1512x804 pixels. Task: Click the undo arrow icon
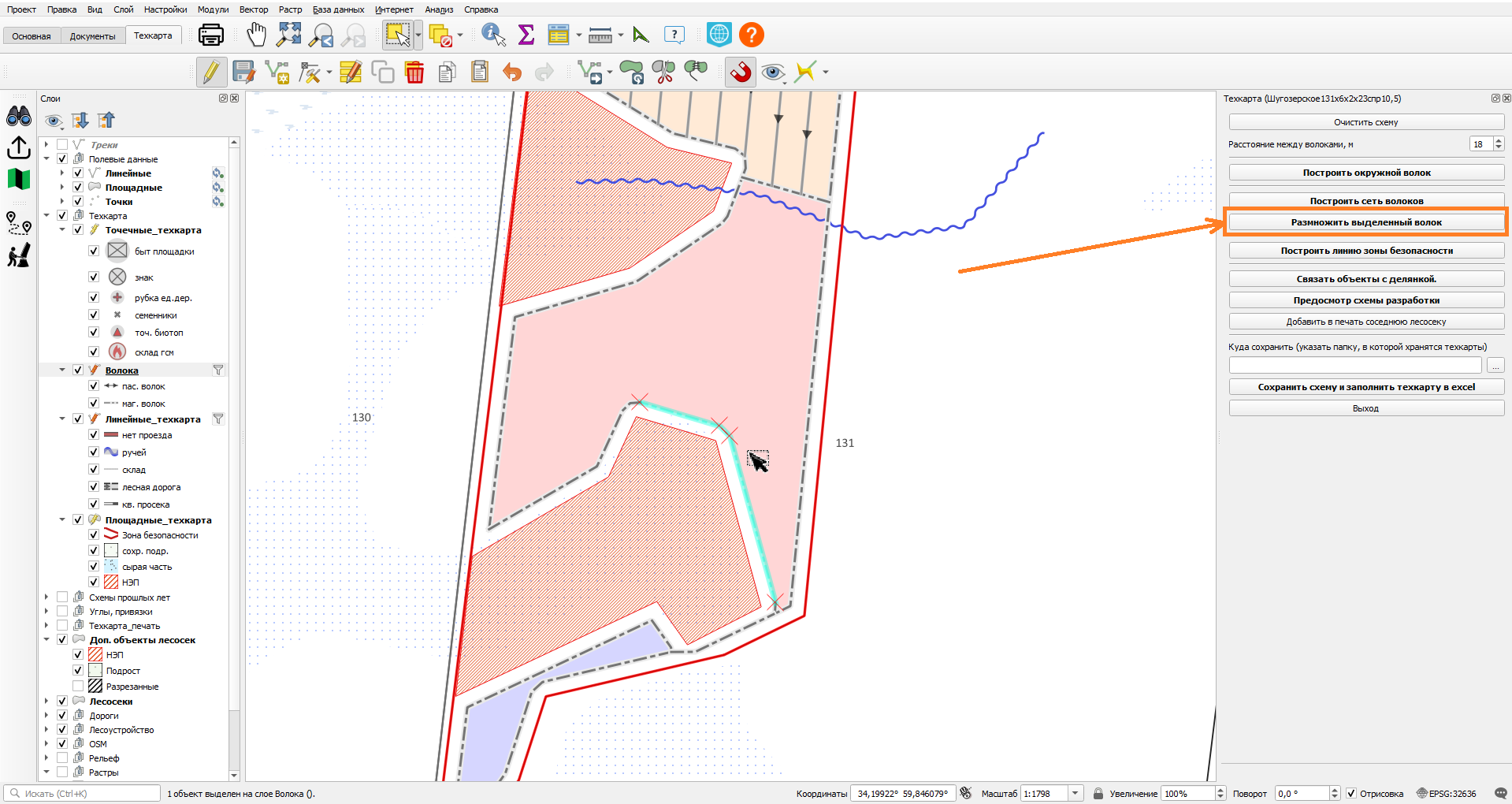(x=512, y=73)
